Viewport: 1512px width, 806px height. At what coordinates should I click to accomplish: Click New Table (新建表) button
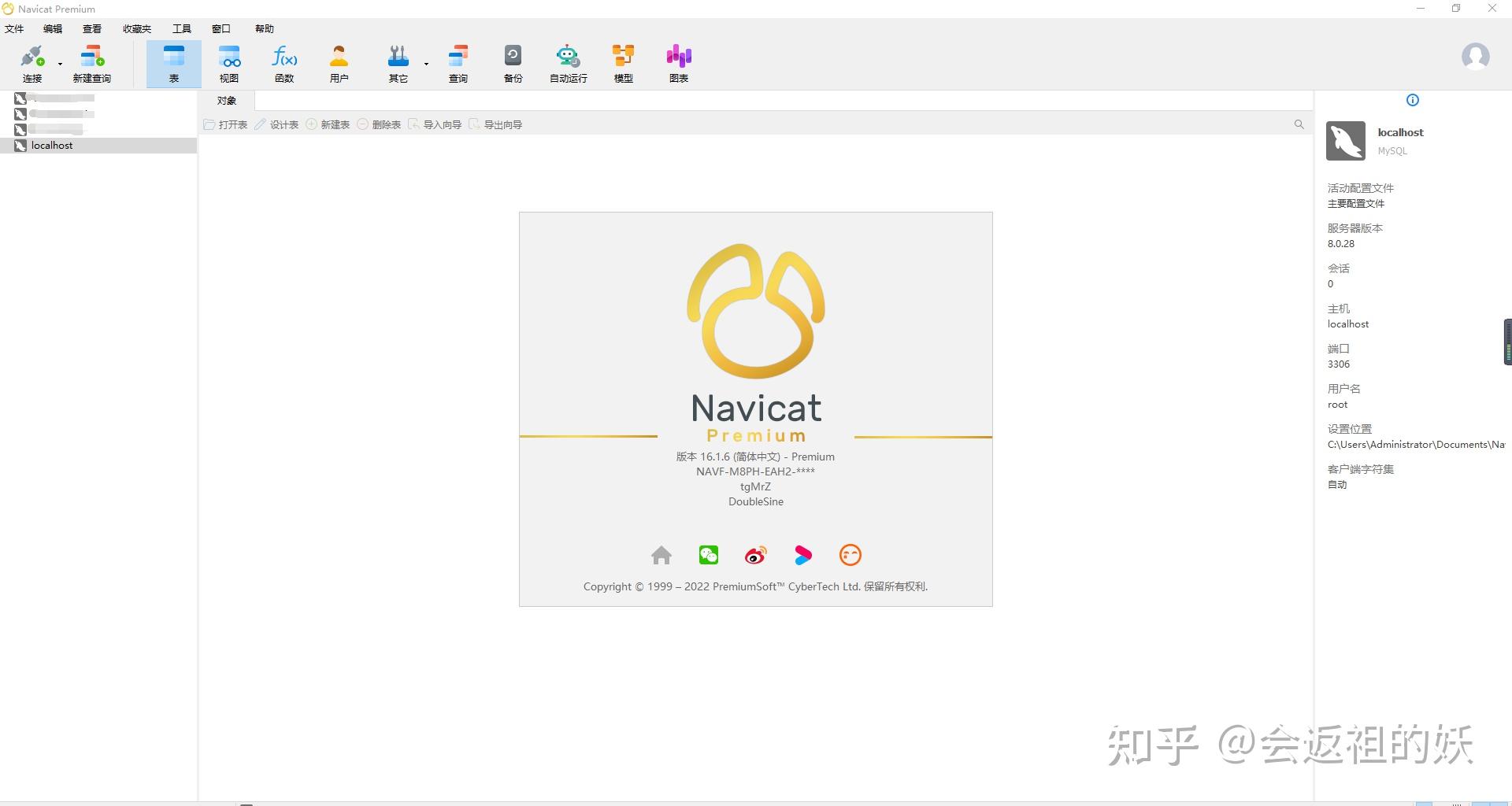tap(328, 124)
